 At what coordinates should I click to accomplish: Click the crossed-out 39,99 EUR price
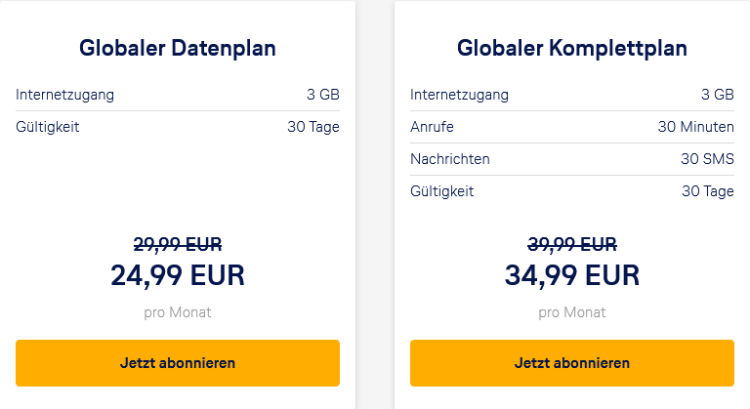point(572,244)
